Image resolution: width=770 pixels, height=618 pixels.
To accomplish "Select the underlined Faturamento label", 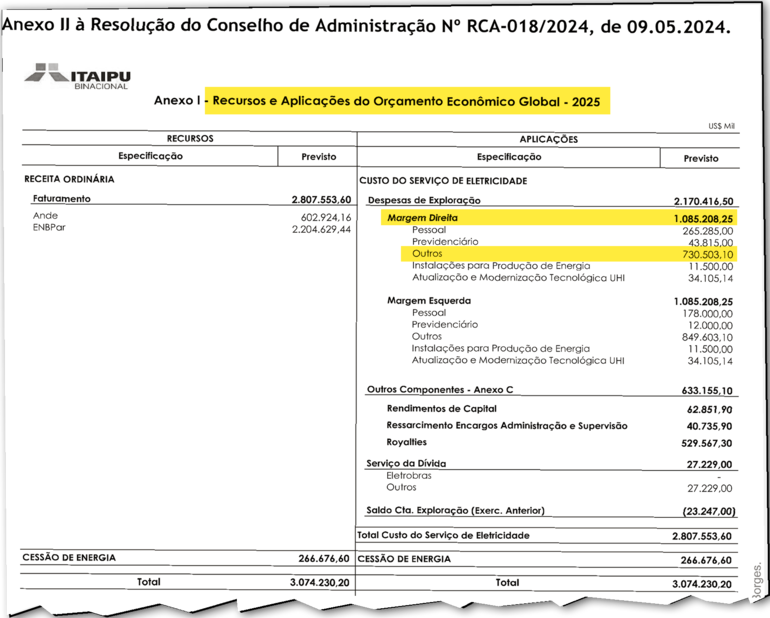I will (62, 199).
